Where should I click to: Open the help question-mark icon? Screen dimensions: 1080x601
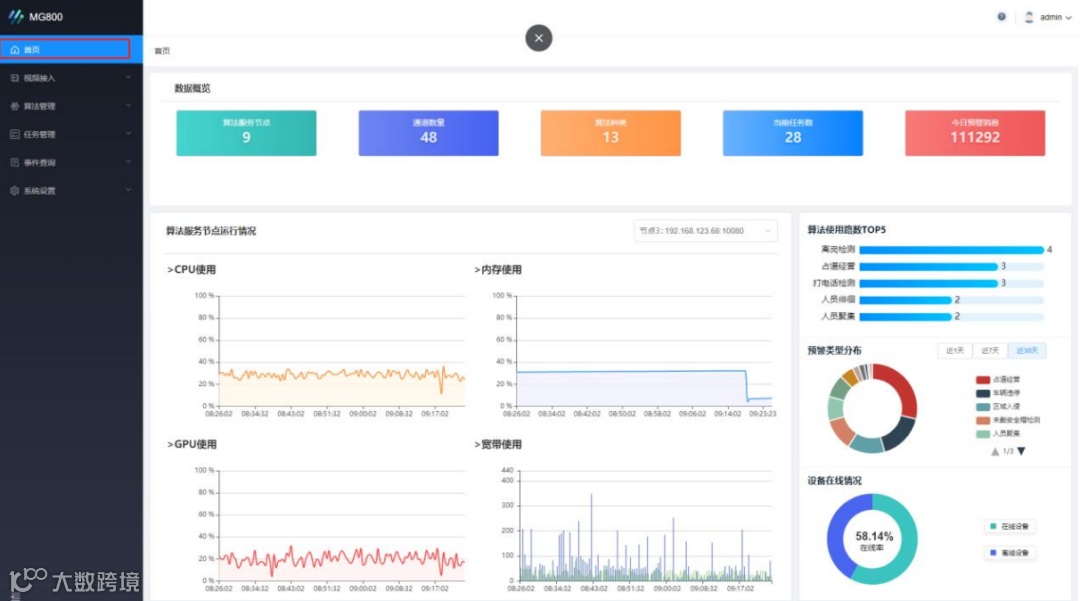pyautogui.click(x=1001, y=17)
